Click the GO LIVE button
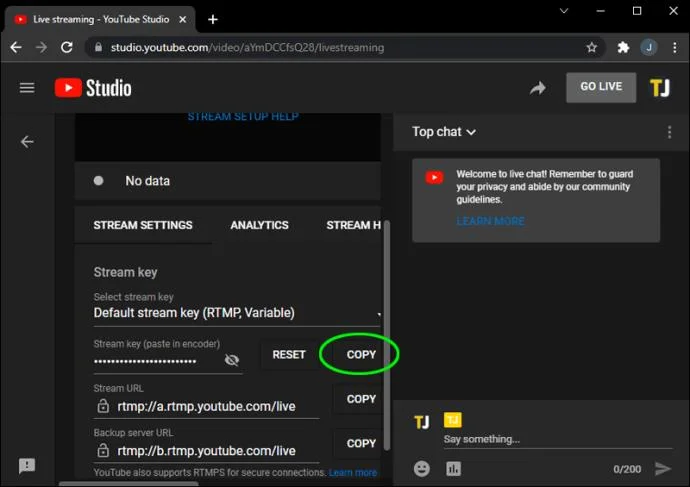 pos(601,87)
